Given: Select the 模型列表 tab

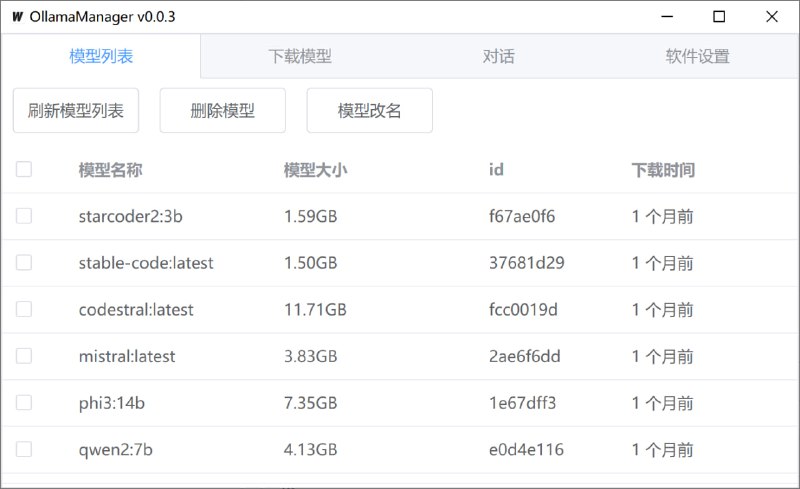Looking at the screenshot, I should (101, 56).
